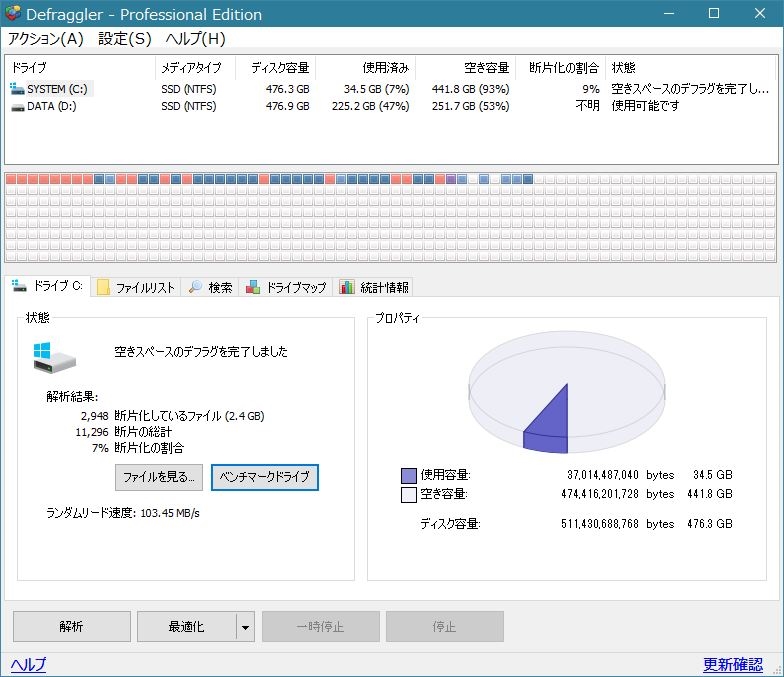Open the 更新確認 link
Viewport: 784px width, 677px height.
[733, 664]
